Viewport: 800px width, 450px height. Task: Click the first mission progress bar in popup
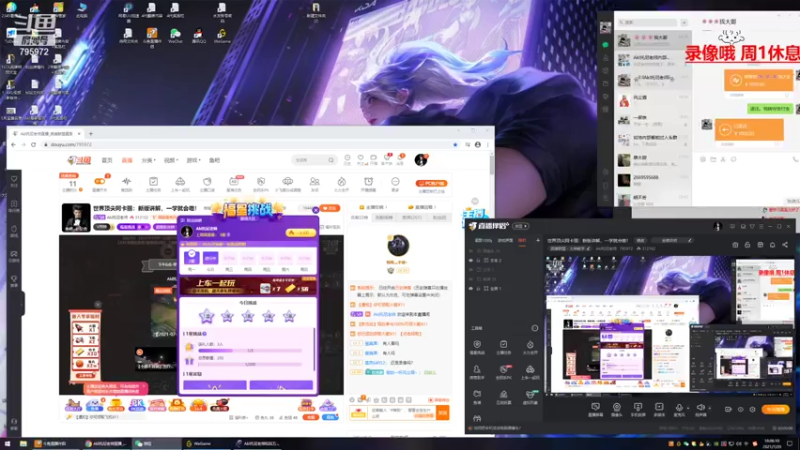pyautogui.click(x=250, y=351)
